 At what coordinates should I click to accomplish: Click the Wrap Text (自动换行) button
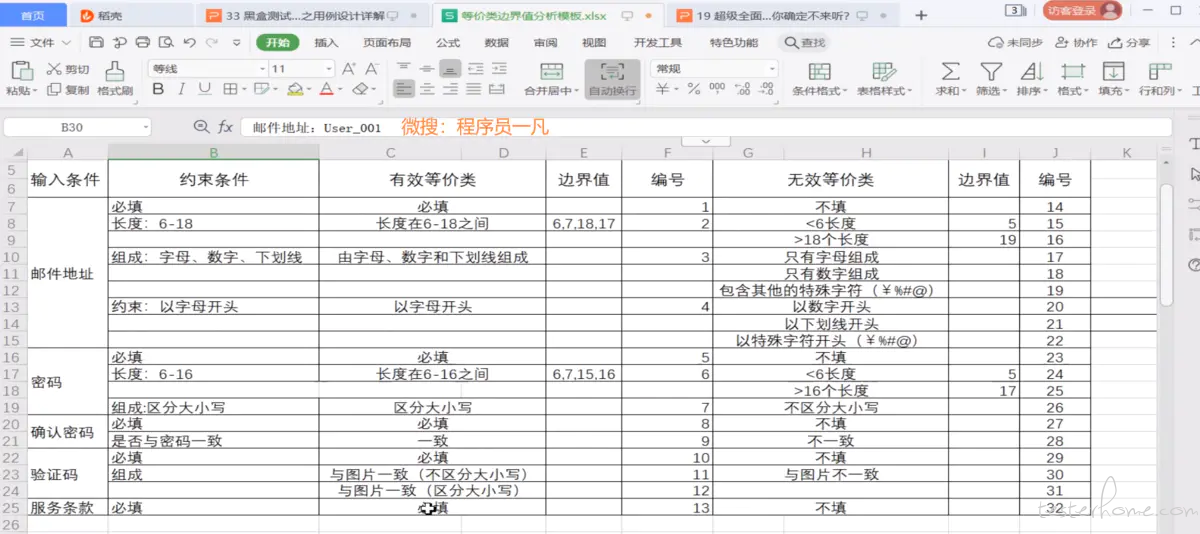(612, 79)
